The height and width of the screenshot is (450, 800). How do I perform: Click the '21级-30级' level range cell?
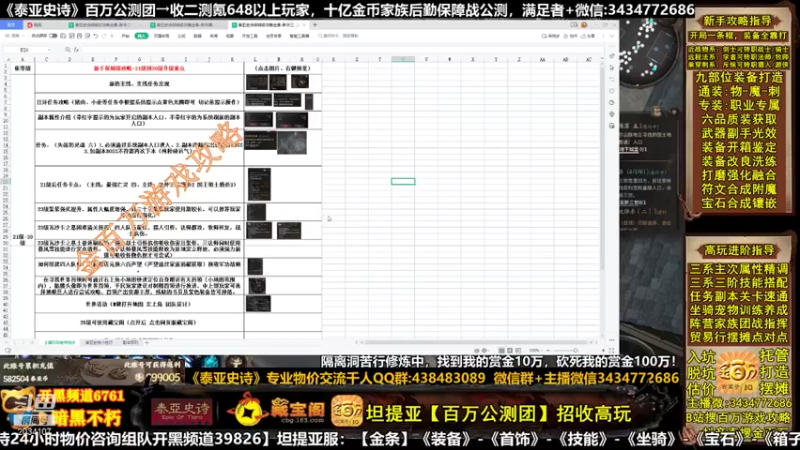pos(22,239)
